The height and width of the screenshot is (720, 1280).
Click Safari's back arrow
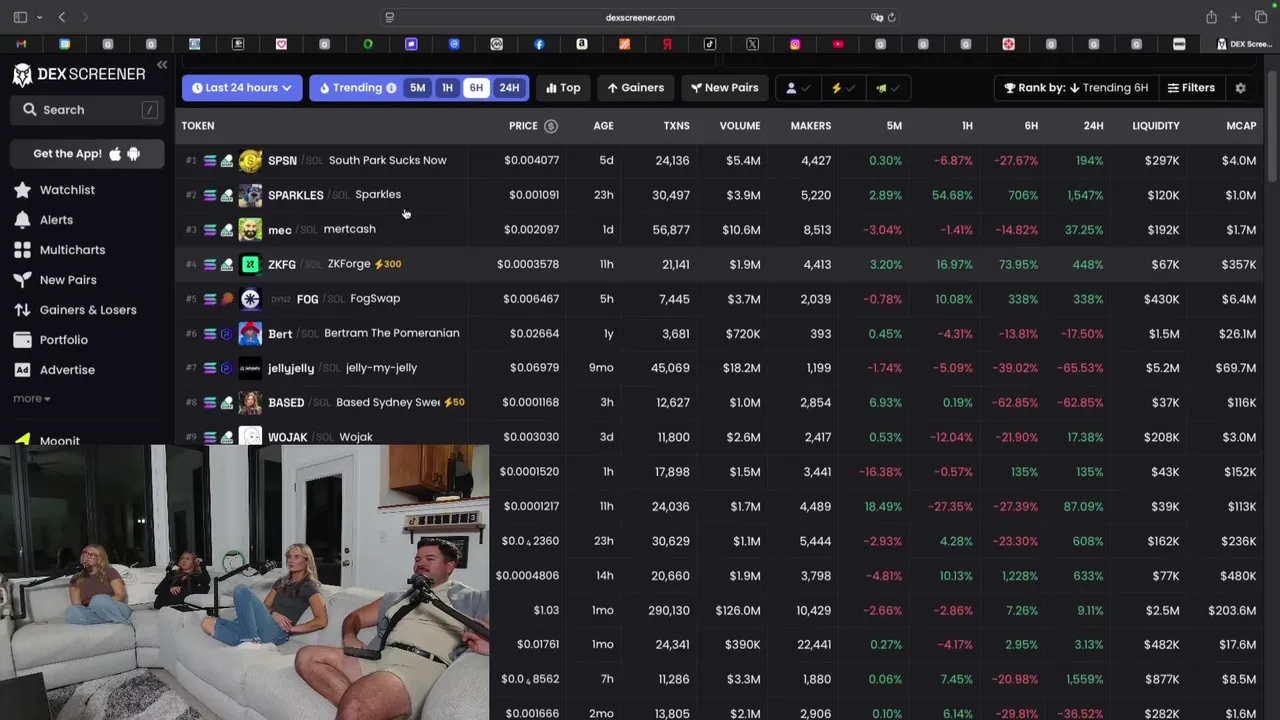62,17
